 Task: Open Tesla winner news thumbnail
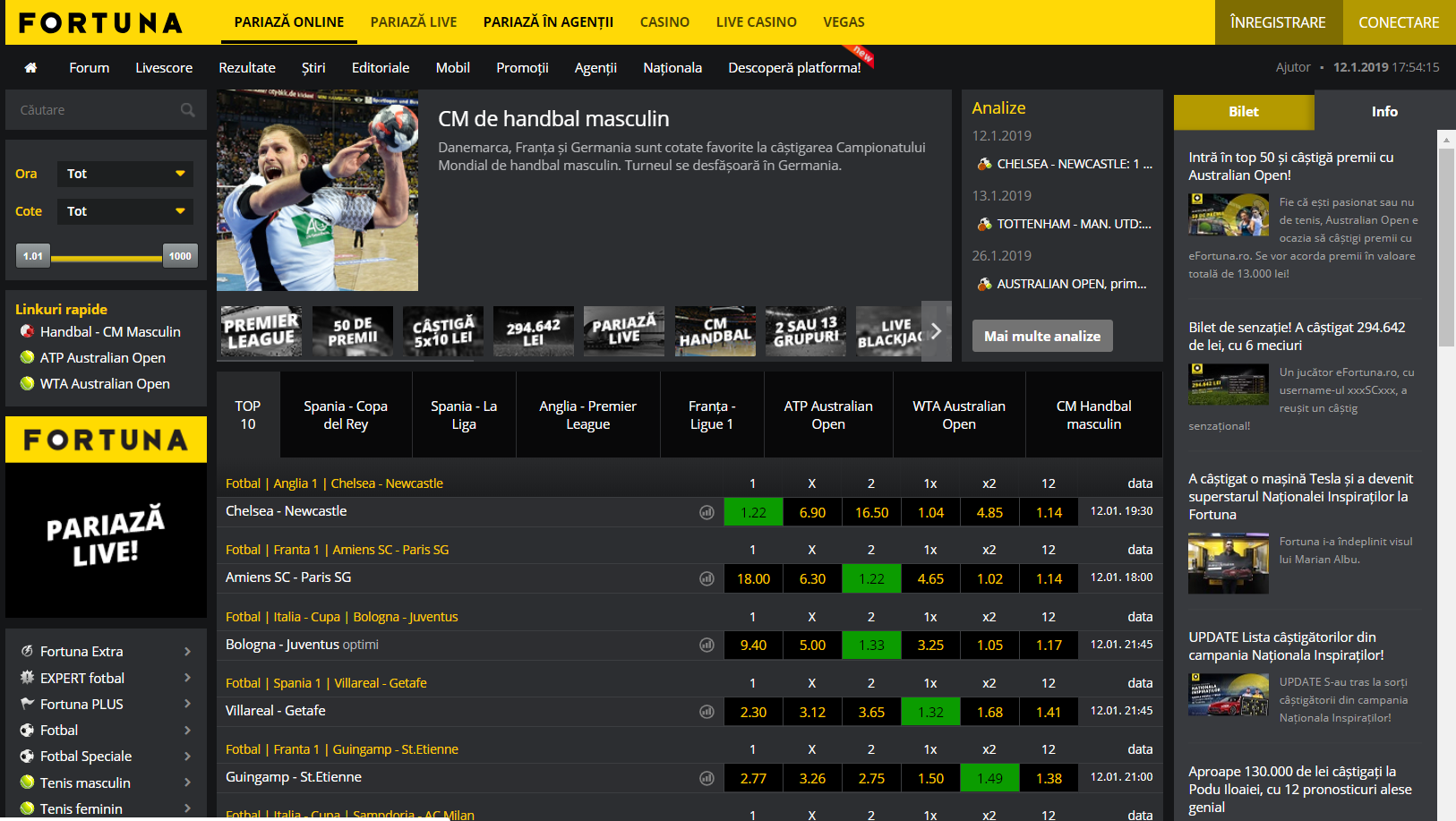(x=1229, y=563)
